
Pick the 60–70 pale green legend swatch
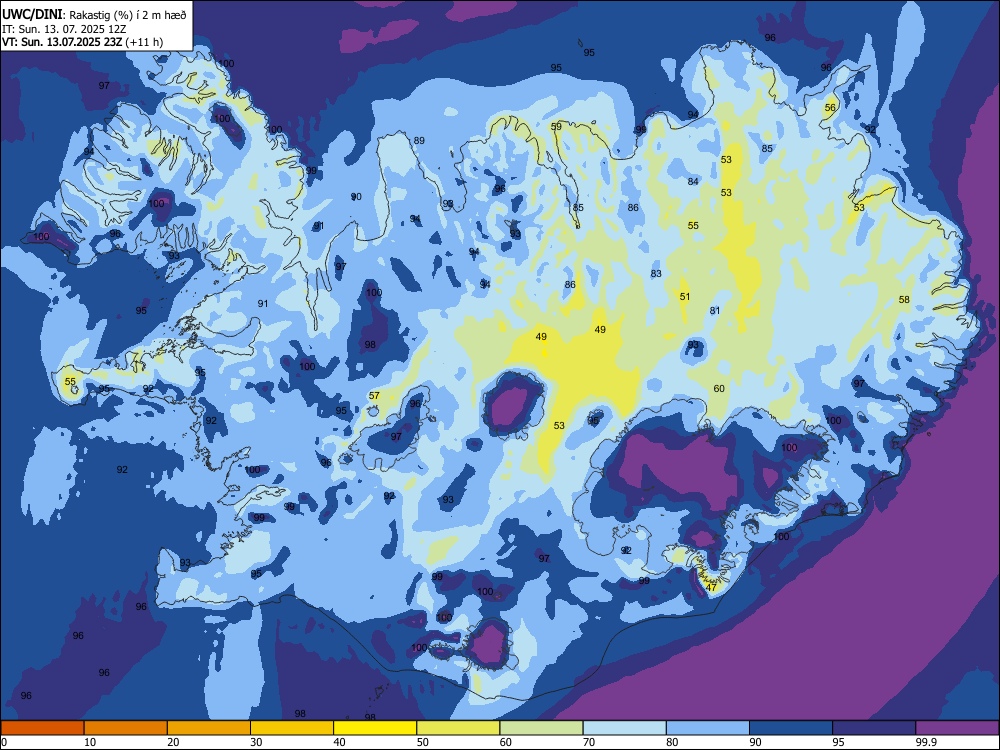(541, 728)
